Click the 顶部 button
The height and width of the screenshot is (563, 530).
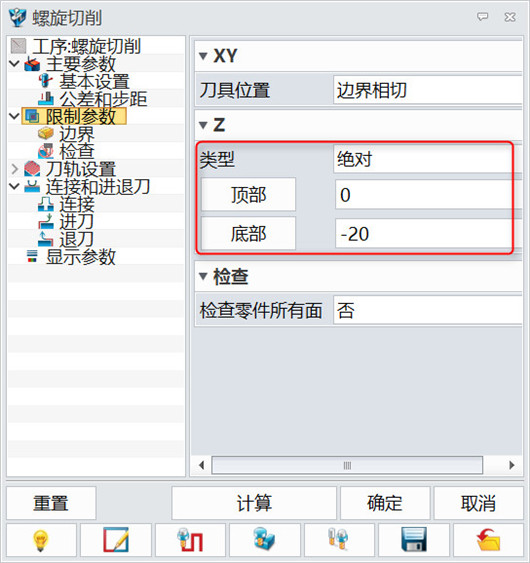click(x=248, y=194)
